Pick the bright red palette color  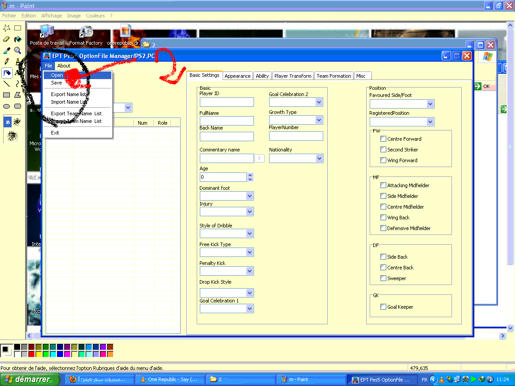31,354
